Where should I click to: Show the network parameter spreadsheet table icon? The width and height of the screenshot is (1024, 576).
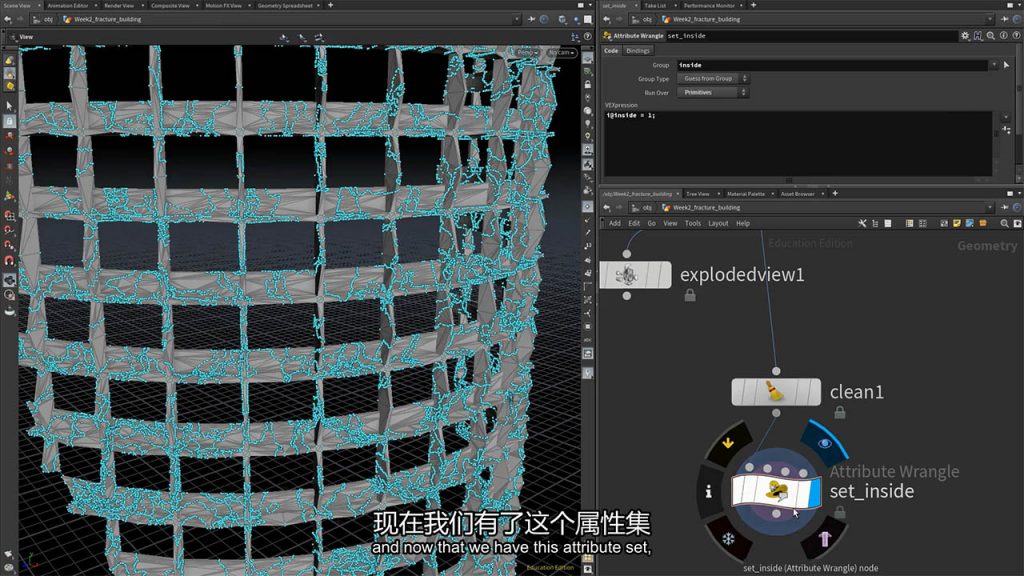909,223
